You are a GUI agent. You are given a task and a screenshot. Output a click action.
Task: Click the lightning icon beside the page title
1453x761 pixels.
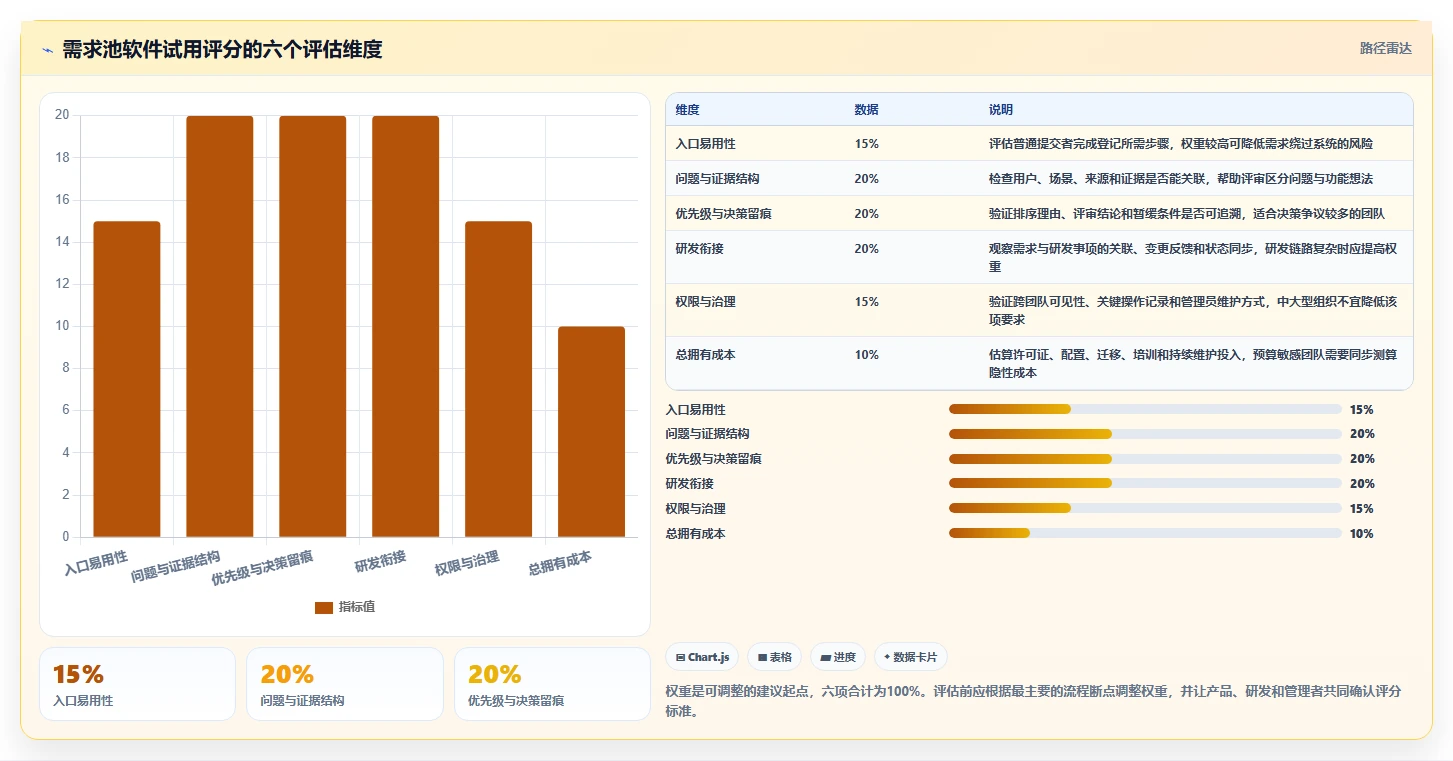tap(47, 50)
